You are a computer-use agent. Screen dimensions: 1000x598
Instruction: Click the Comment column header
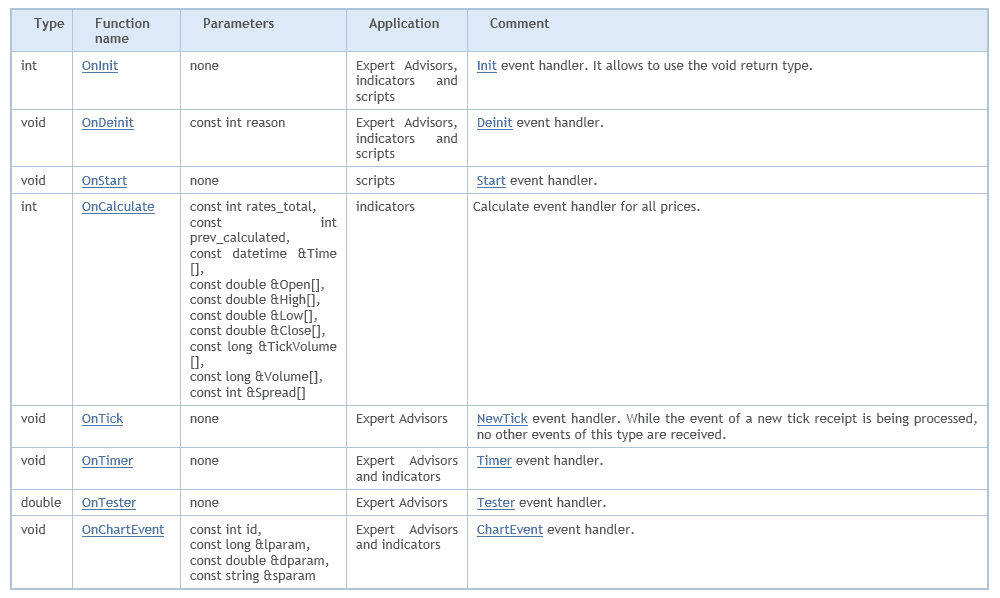[519, 24]
